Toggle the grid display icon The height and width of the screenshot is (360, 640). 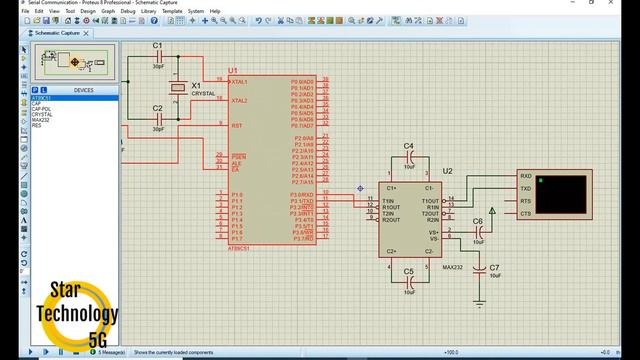[x=180, y=20]
